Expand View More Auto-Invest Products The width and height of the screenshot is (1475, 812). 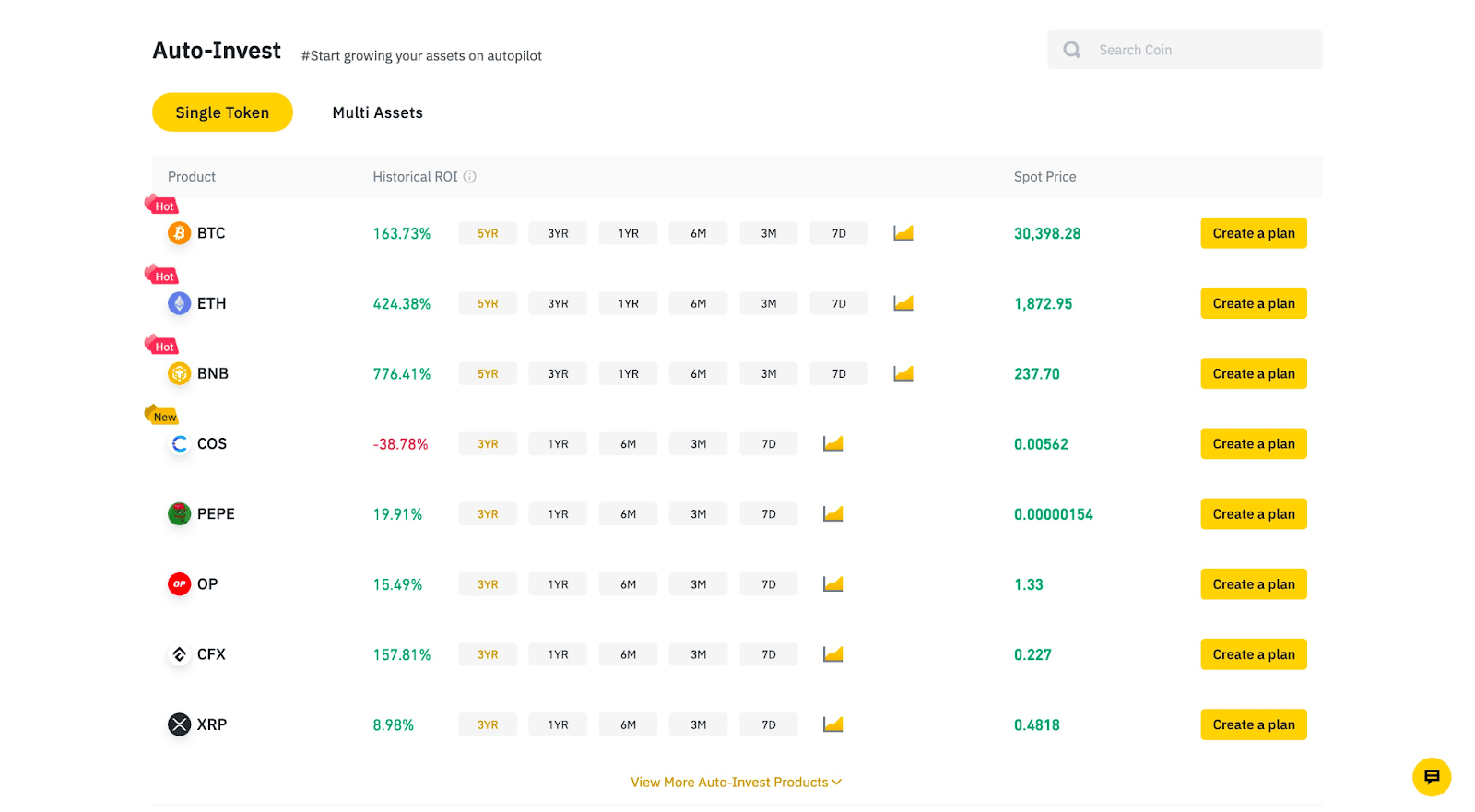coord(736,782)
